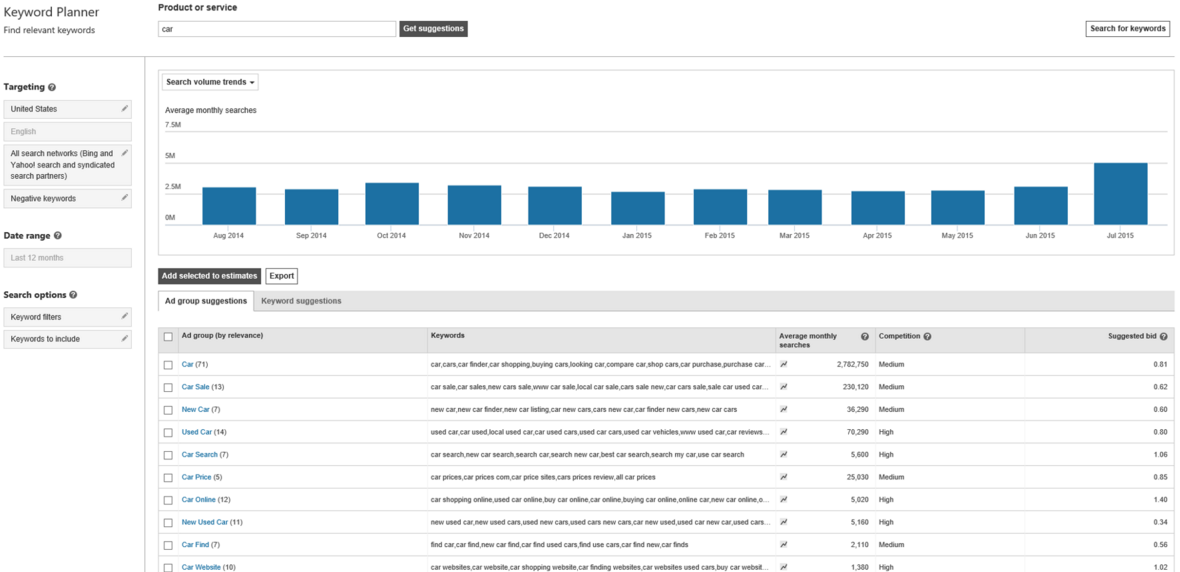
Task: Click the Oct 2014 bar in the chart
Action: (392, 203)
